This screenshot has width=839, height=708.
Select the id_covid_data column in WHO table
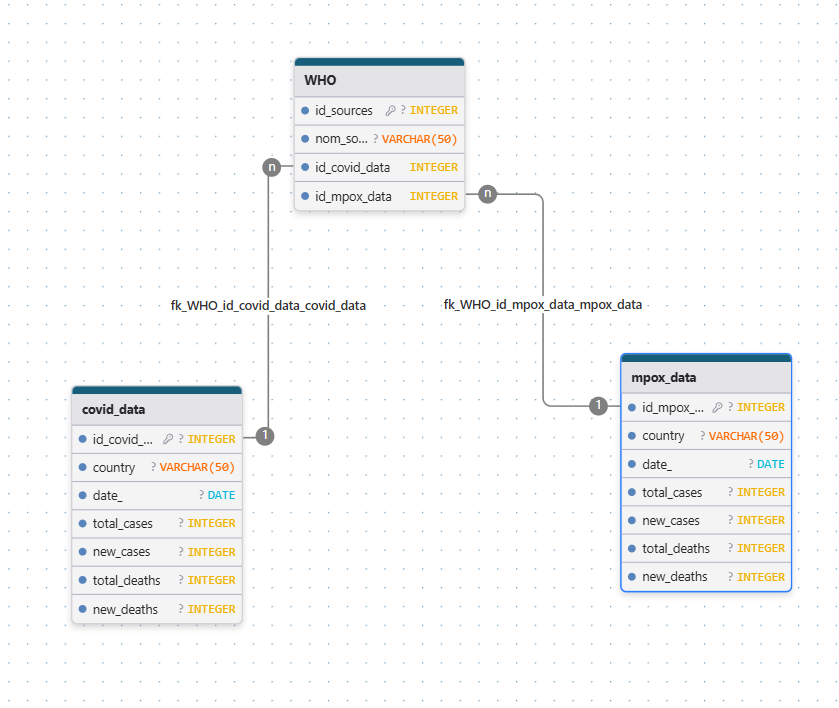coord(379,168)
